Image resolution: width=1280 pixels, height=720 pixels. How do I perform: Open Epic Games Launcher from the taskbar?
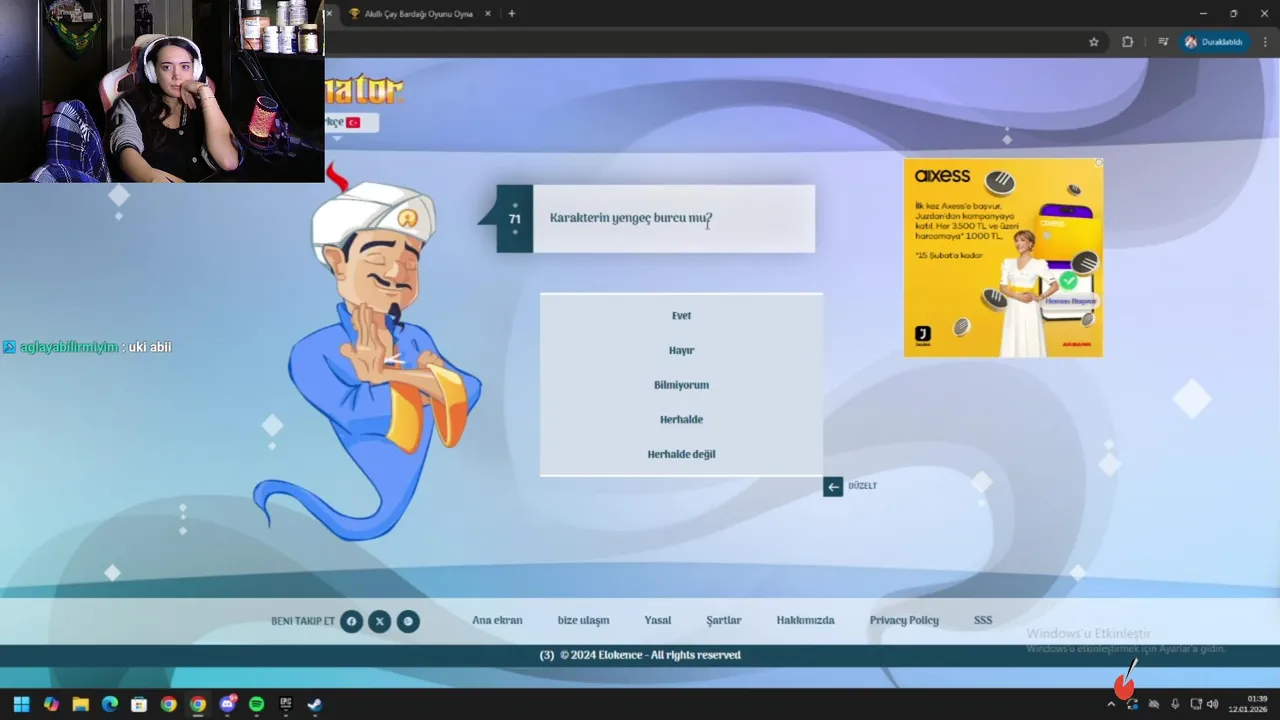[285, 704]
